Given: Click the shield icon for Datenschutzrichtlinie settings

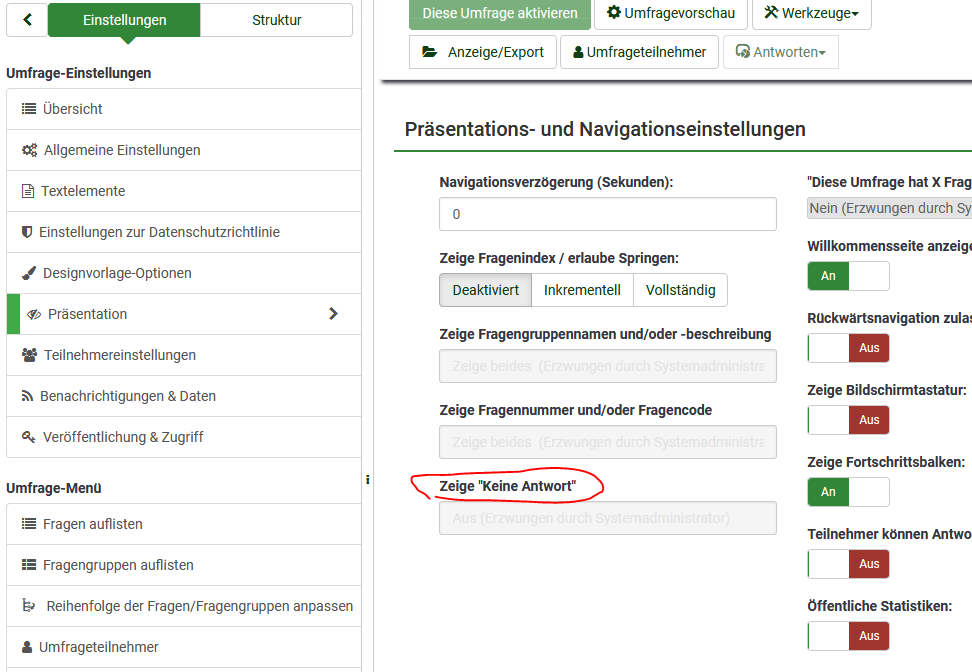Looking at the screenshot, I should point(27,232).
